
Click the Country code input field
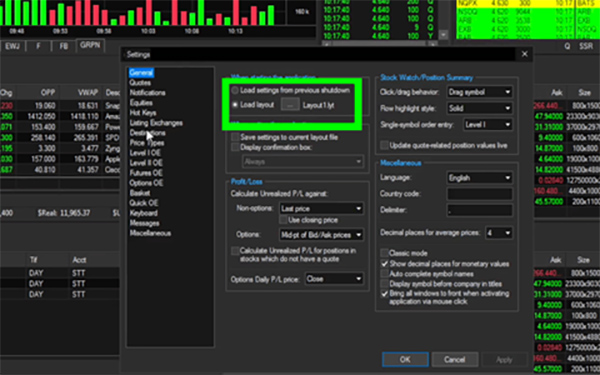pos(479,194)
